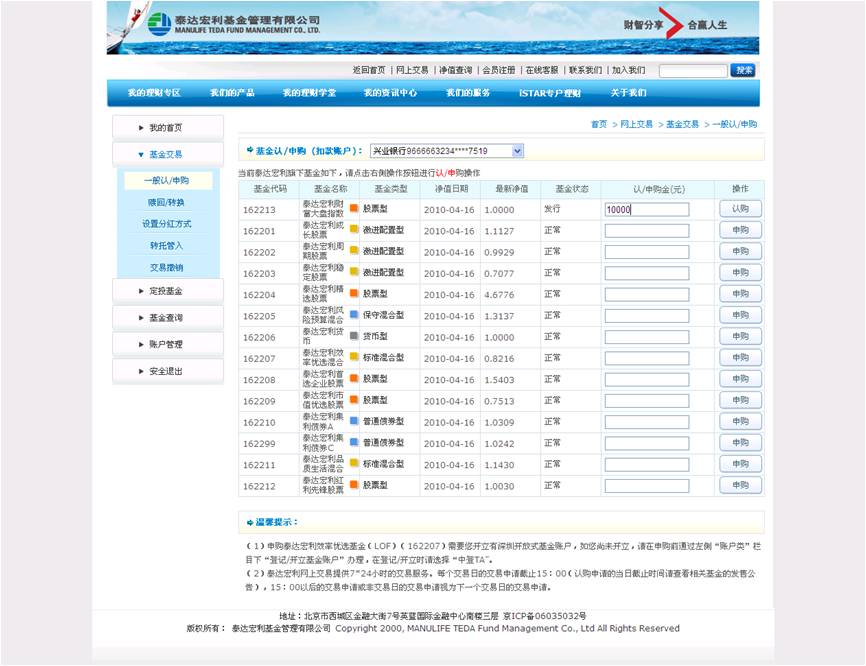Select 交易撤销 in the sidebar
The image size is (866, 666).
tap(166, 267)
